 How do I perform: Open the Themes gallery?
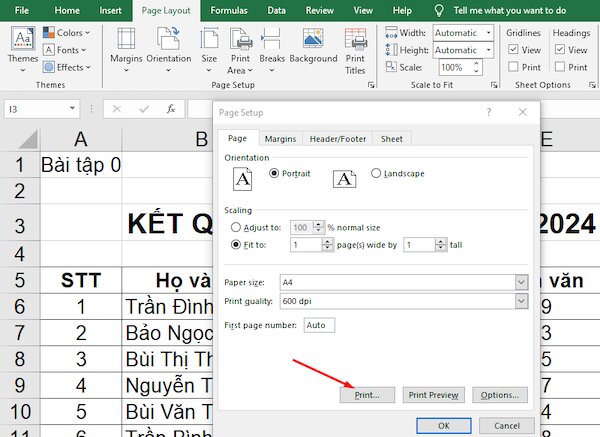coord(23,50)
